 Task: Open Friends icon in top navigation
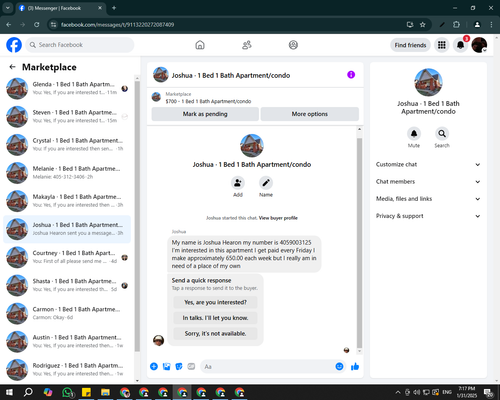click(x=247, y=45)
